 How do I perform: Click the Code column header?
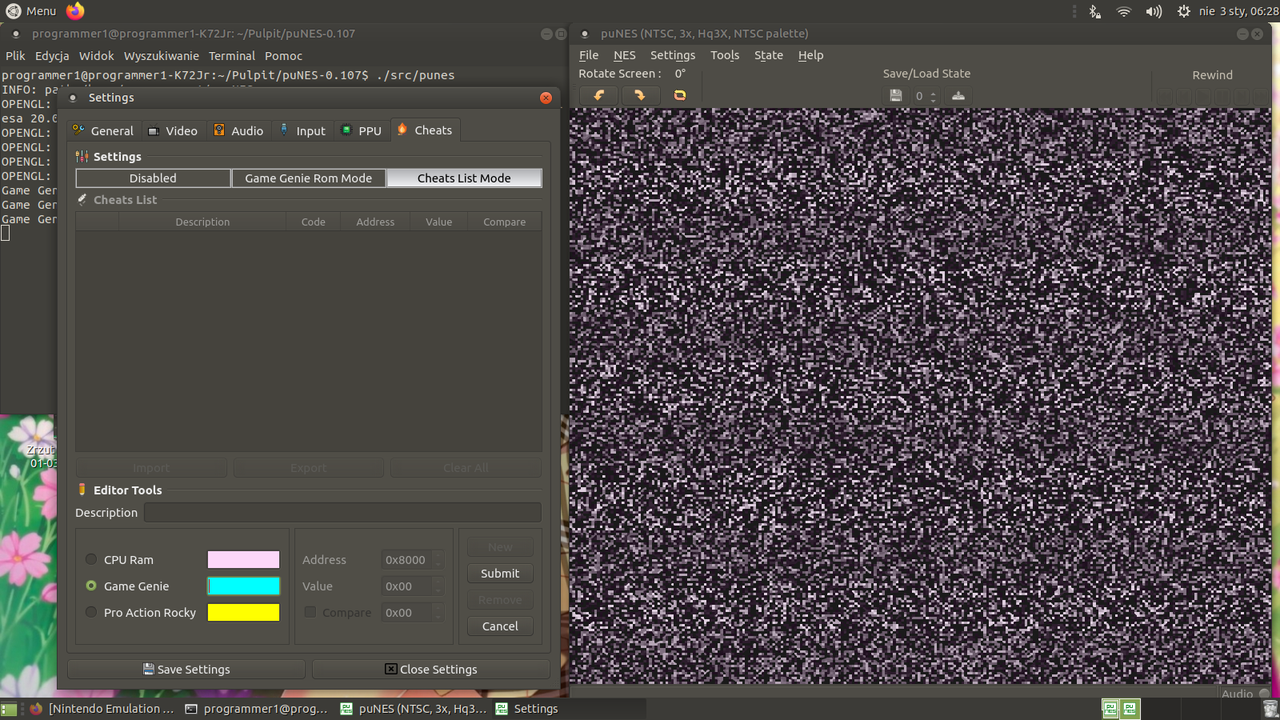[x=313, y=222]
